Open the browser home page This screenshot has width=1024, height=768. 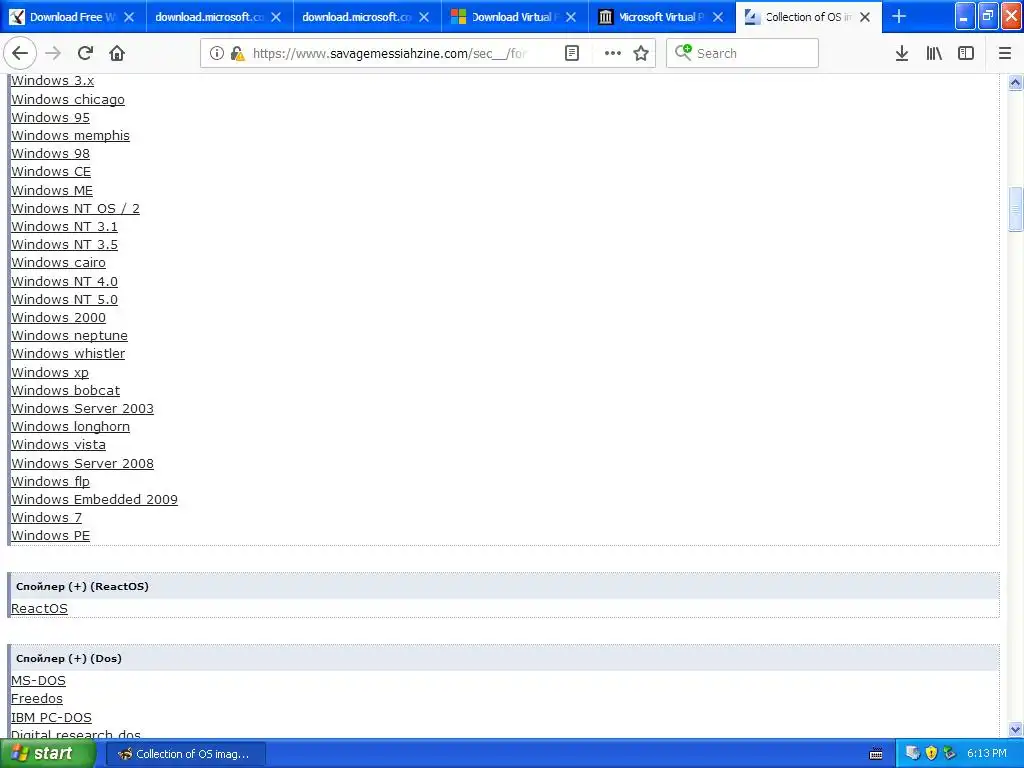tap(117, 53)
